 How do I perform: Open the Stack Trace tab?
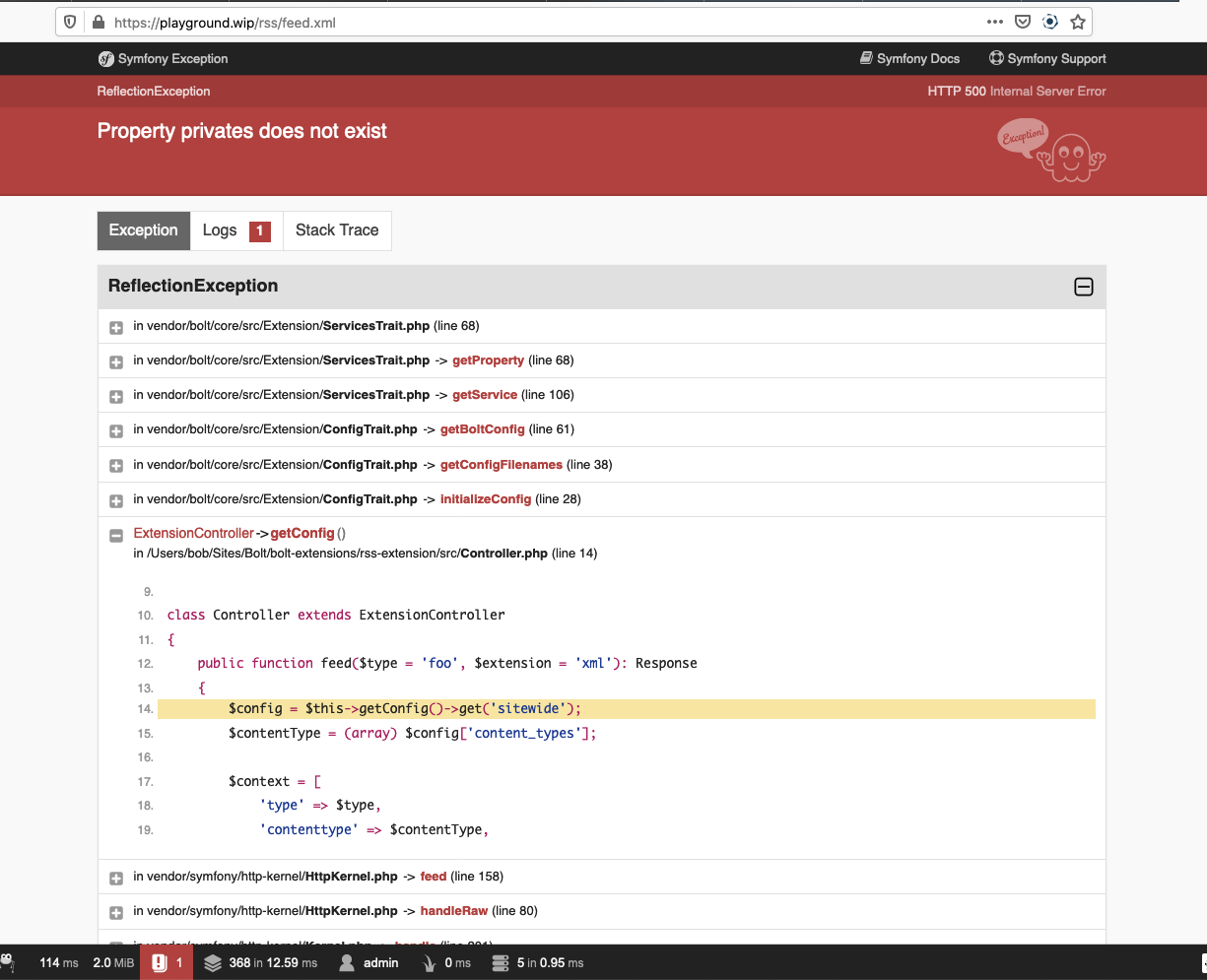[x=337, y=230]
